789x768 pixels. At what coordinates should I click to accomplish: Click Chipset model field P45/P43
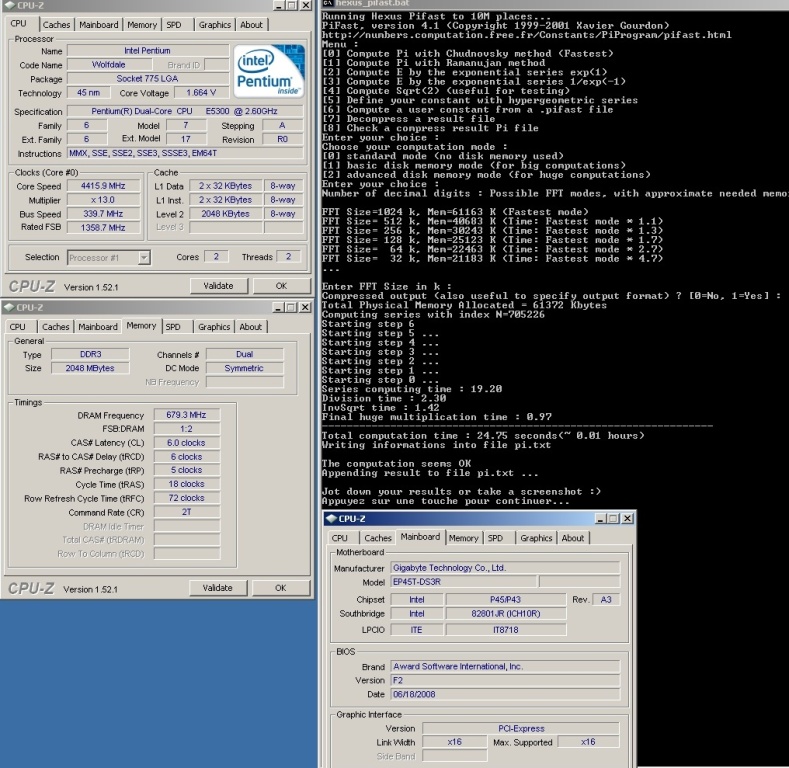tap(506, 600)
